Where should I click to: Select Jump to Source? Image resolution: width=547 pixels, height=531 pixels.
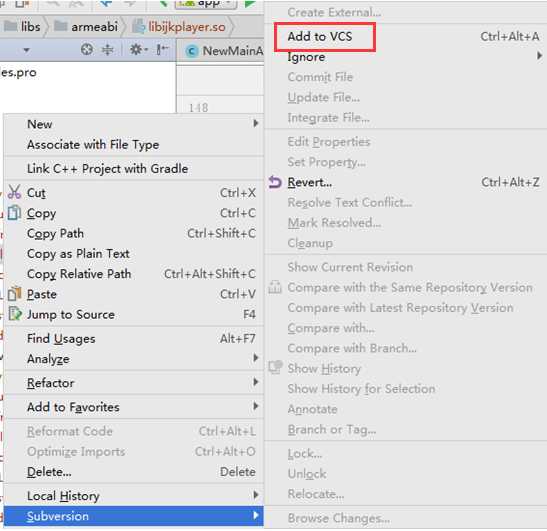click(x=134, y=314)
